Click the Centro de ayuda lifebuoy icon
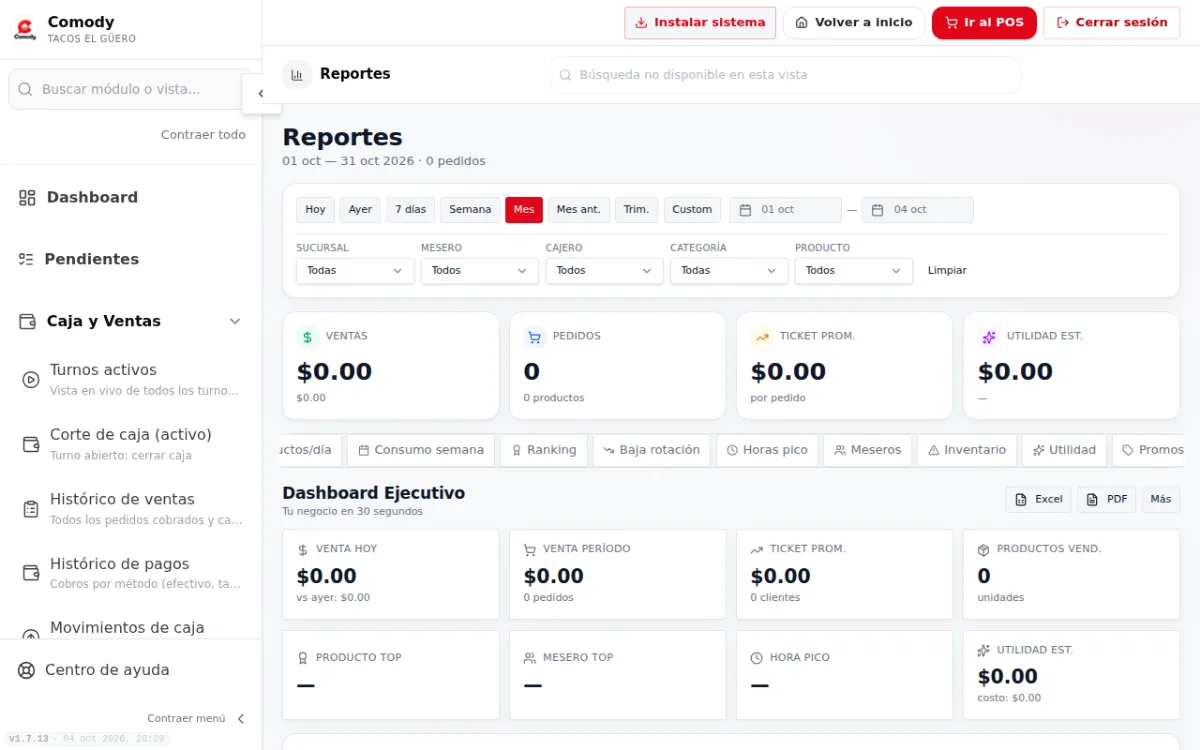The height and width of the screenshot is (750, 1200). pos(27,670)
